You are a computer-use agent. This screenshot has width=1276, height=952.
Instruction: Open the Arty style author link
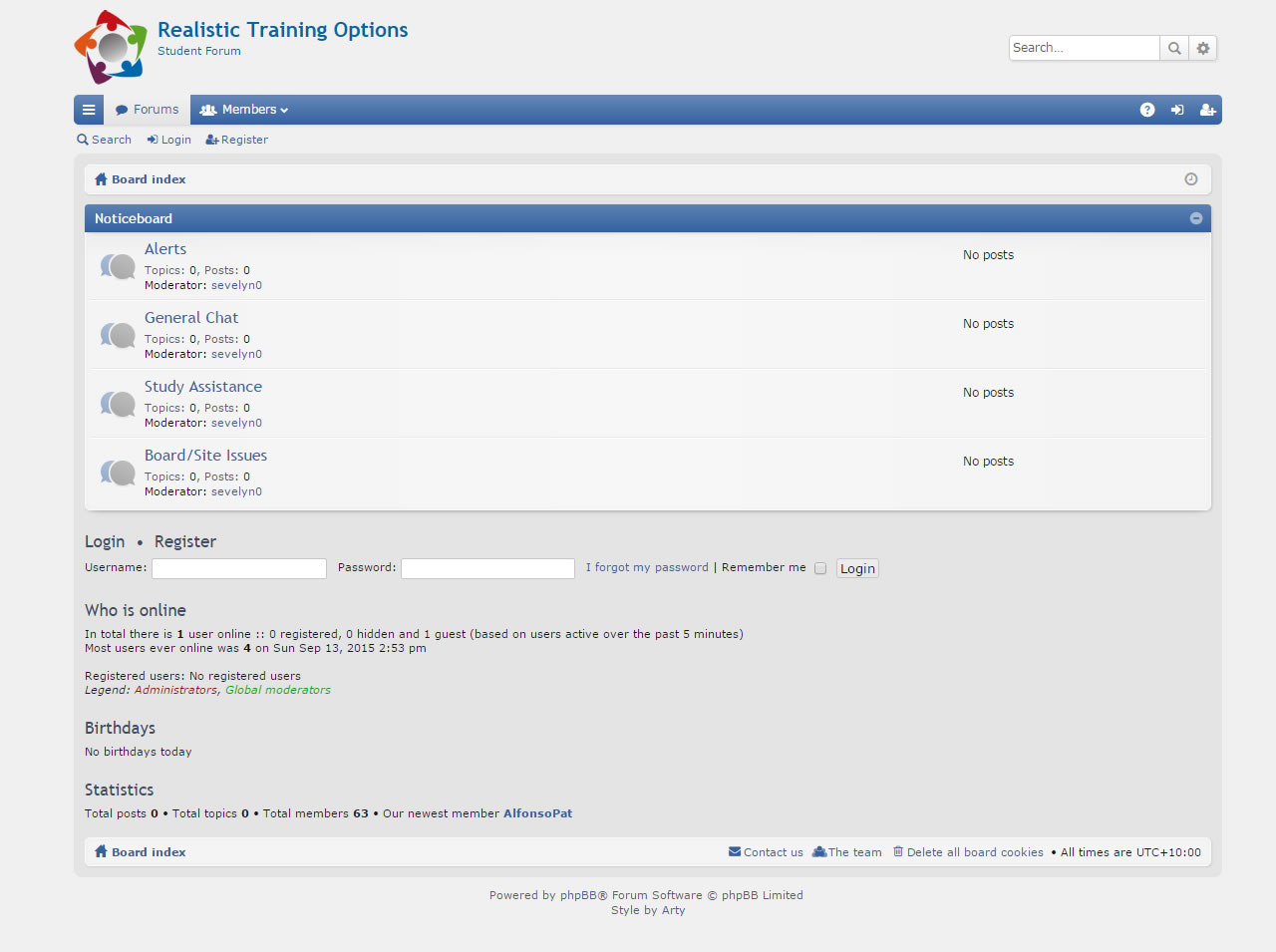point(674,910)
